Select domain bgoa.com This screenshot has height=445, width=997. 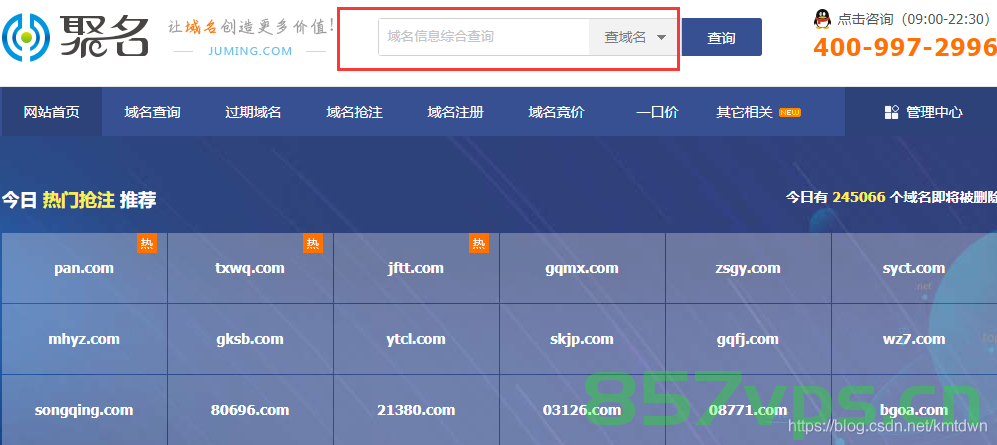point(914,410)
